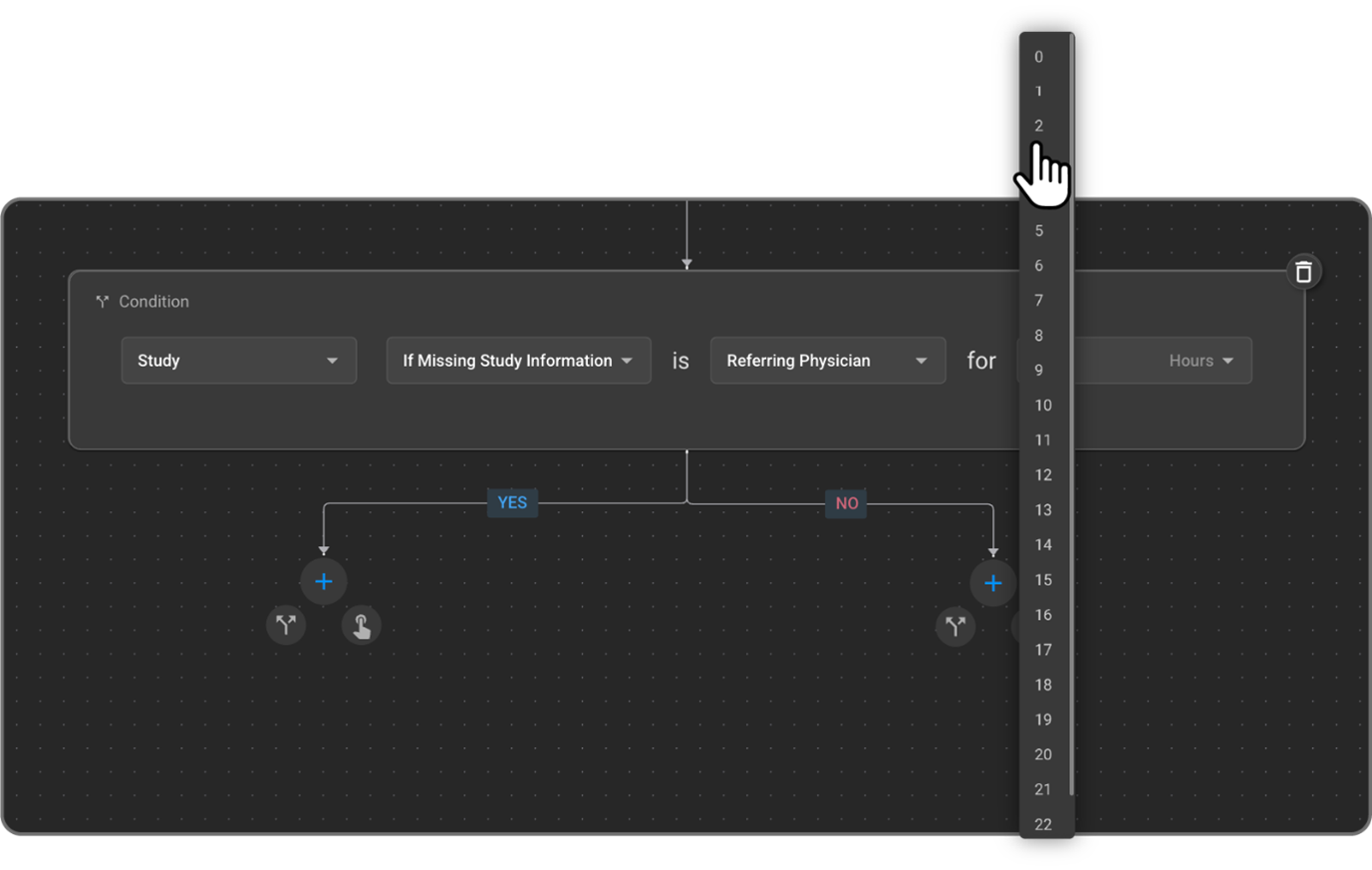Select 7 from the number list
The image size is (1372, 870).
pos(1038,301)
